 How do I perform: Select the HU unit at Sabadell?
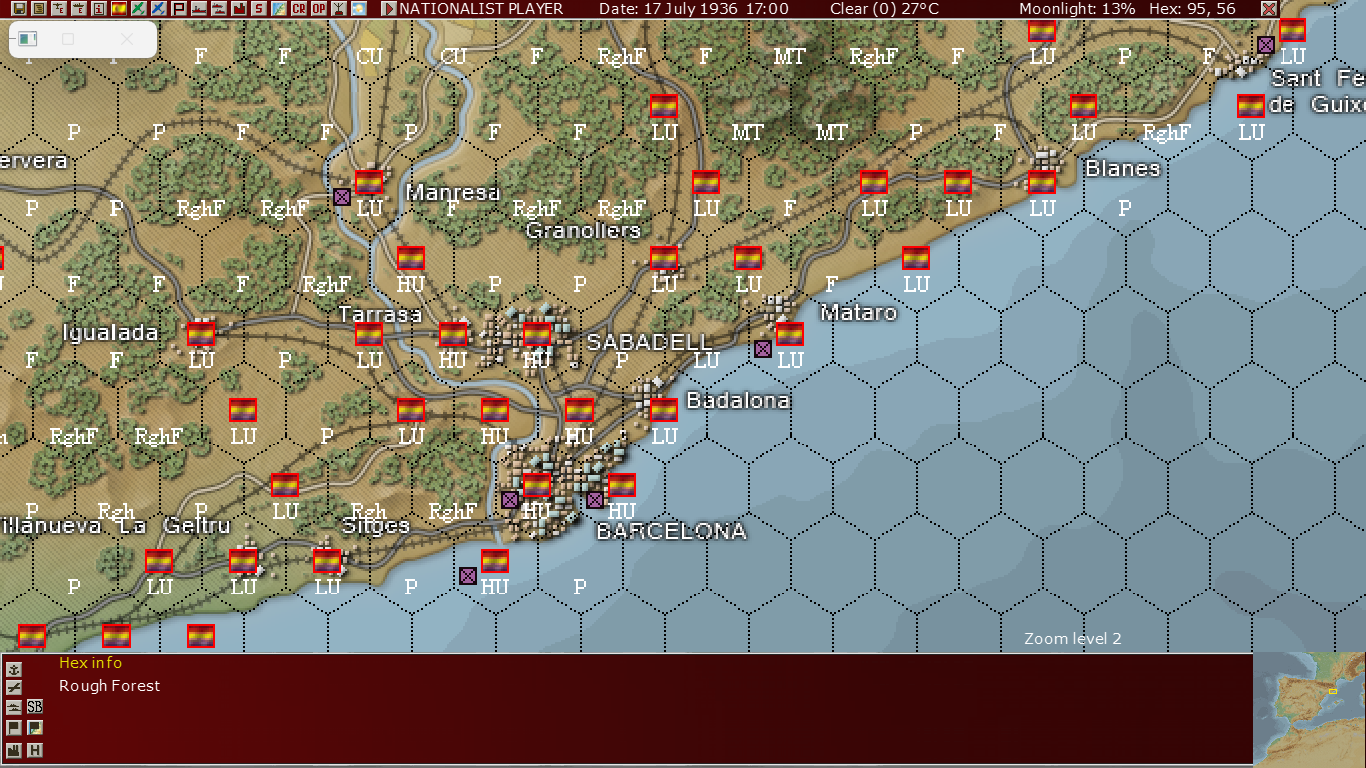537,334
